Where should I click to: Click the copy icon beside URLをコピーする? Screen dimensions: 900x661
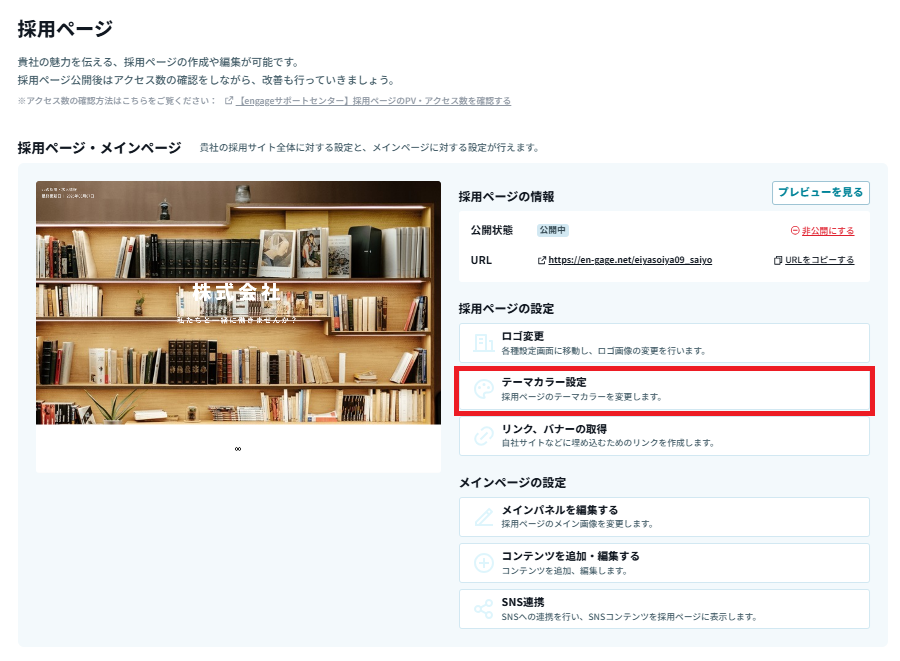click(x=778, y=260)
